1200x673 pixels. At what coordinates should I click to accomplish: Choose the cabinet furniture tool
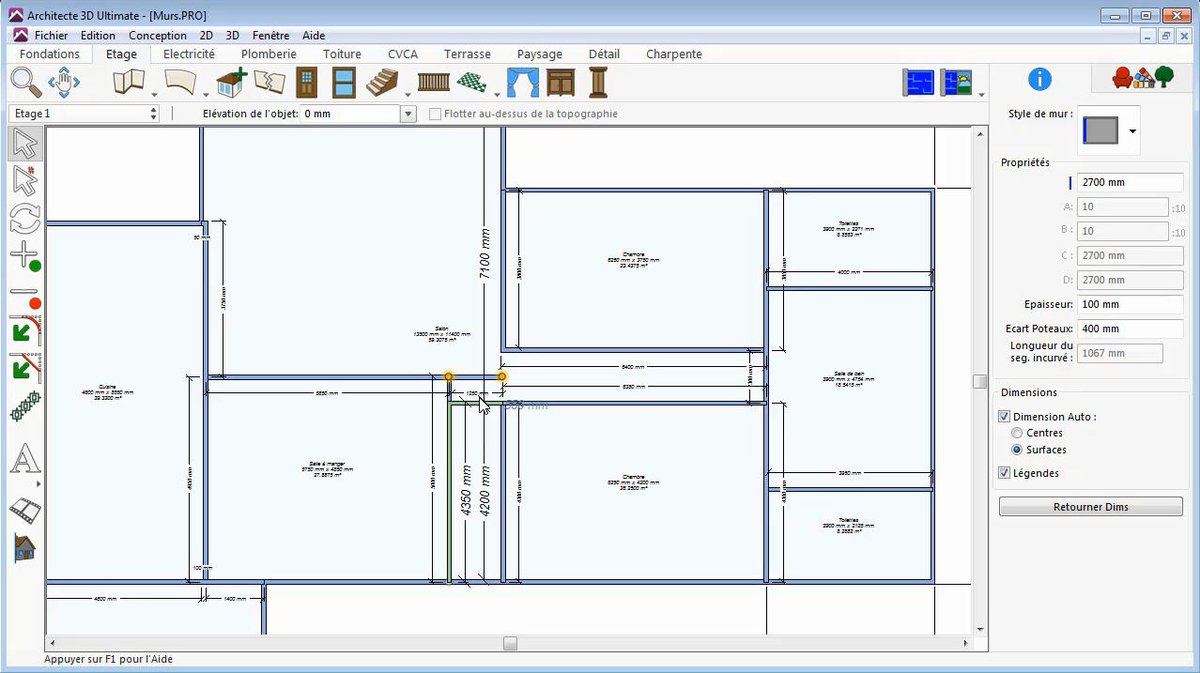pyautogui.click(x=561, y=82)
